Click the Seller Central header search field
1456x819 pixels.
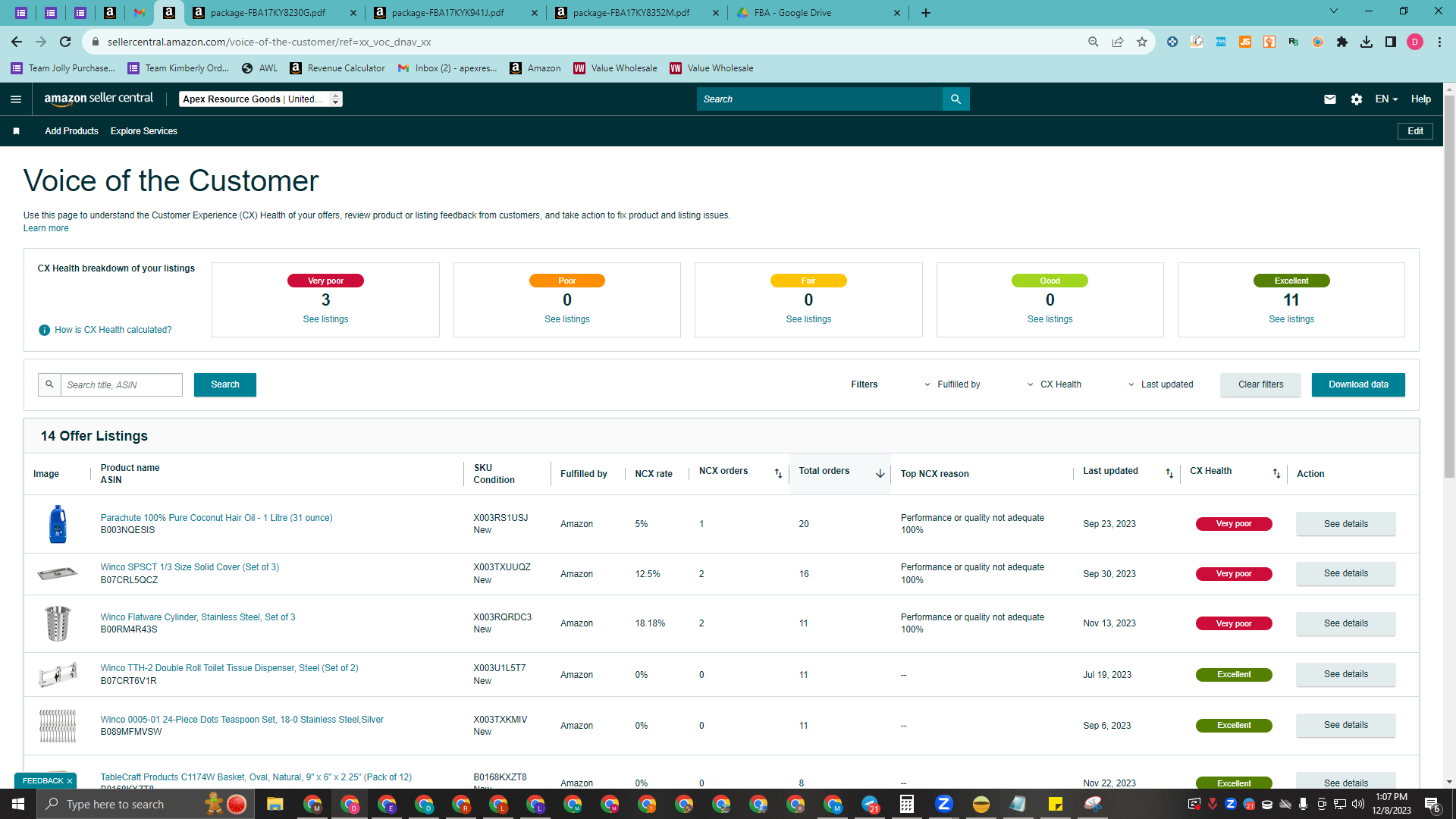coord(819,99)
